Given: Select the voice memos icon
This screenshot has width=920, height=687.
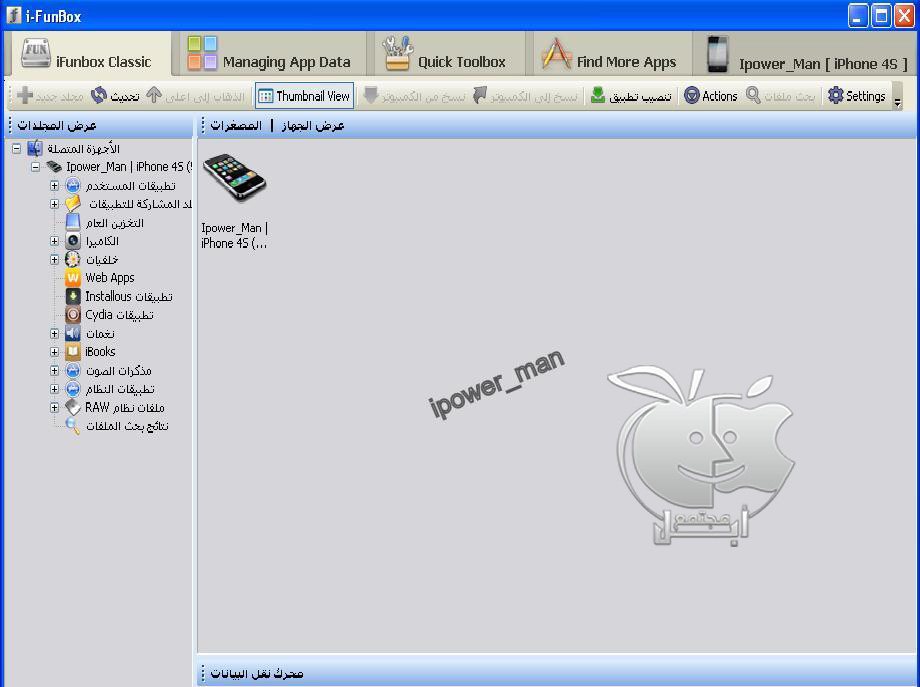Looking at the screenshot, I should [73, 371].
